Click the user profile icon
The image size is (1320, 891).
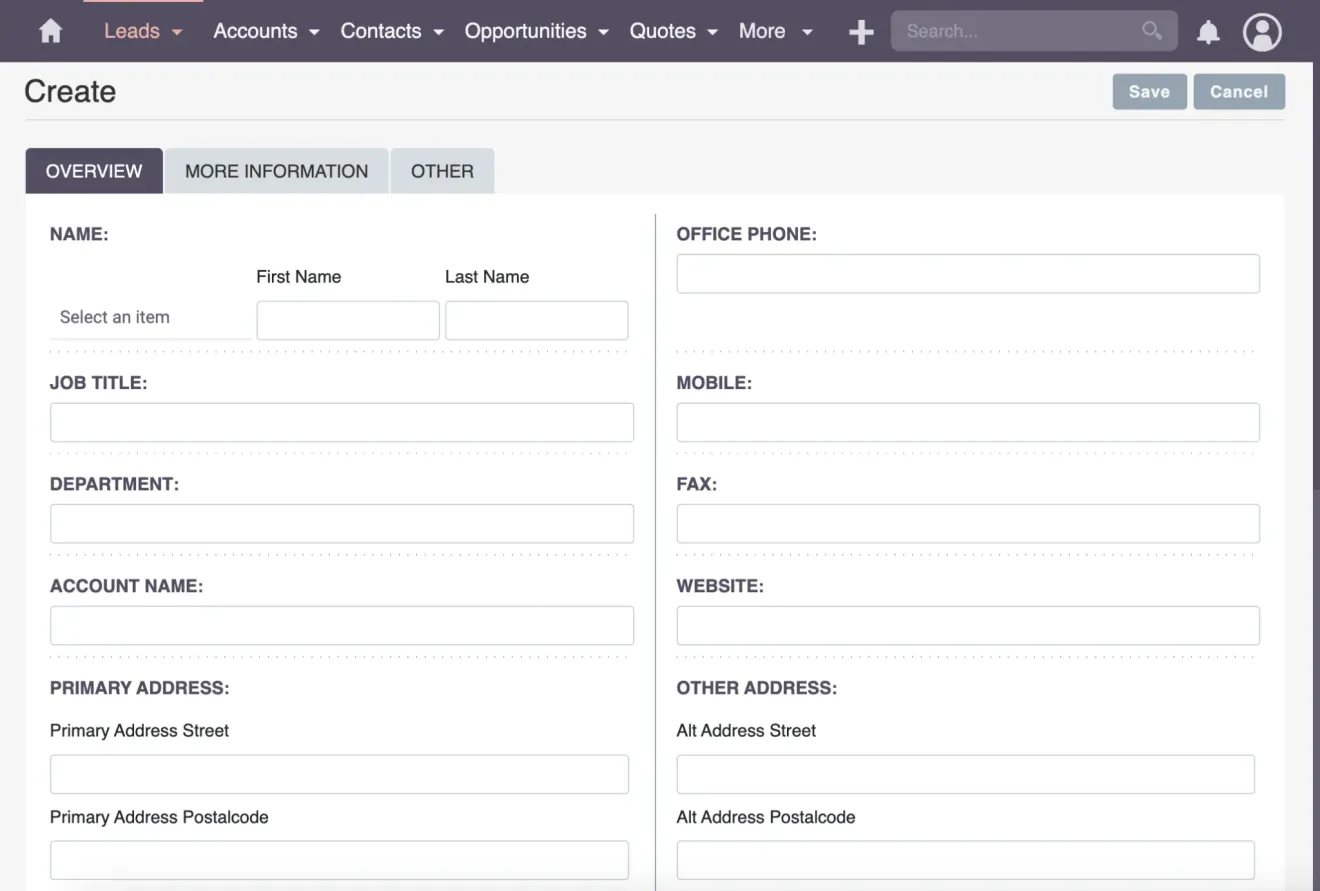coord(1262,31)
